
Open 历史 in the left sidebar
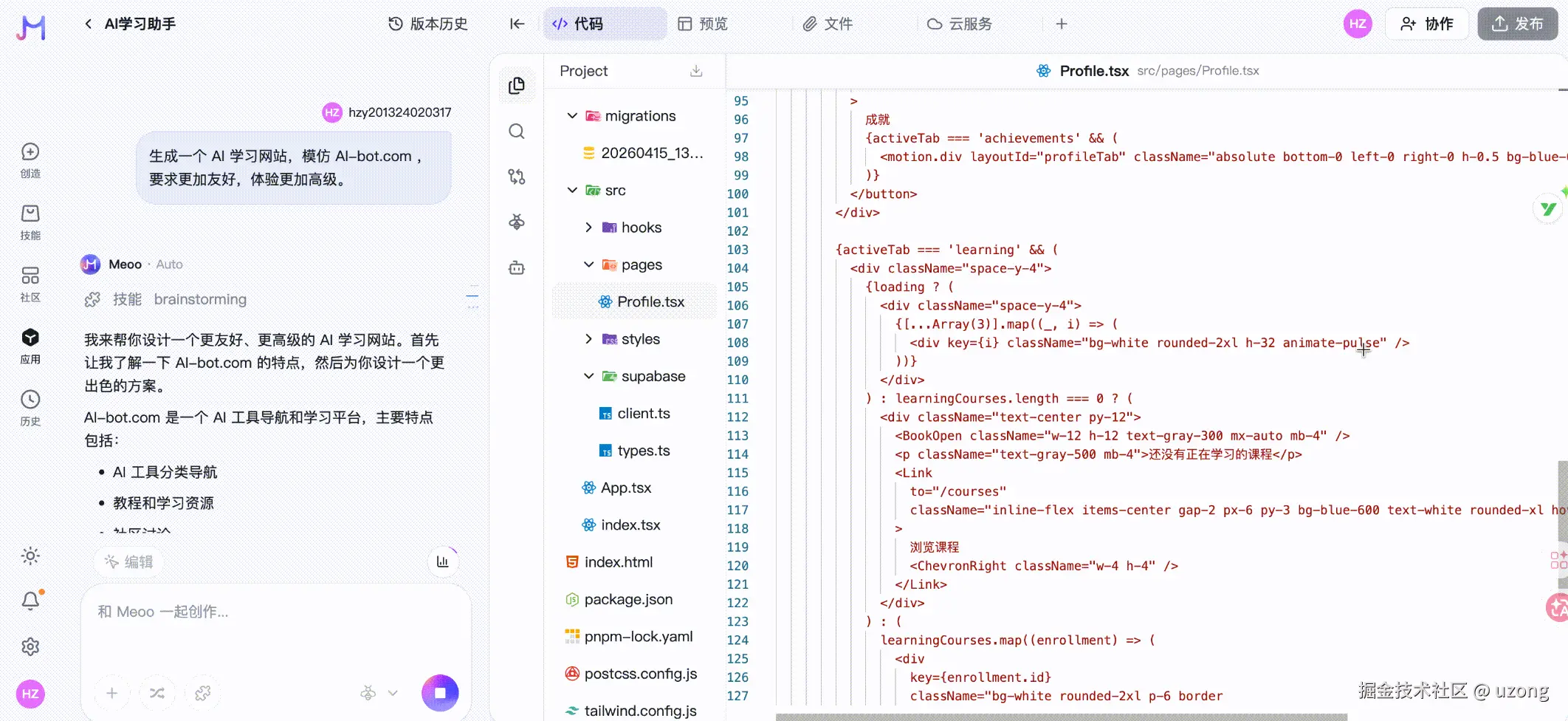click(x=30, y=409)
